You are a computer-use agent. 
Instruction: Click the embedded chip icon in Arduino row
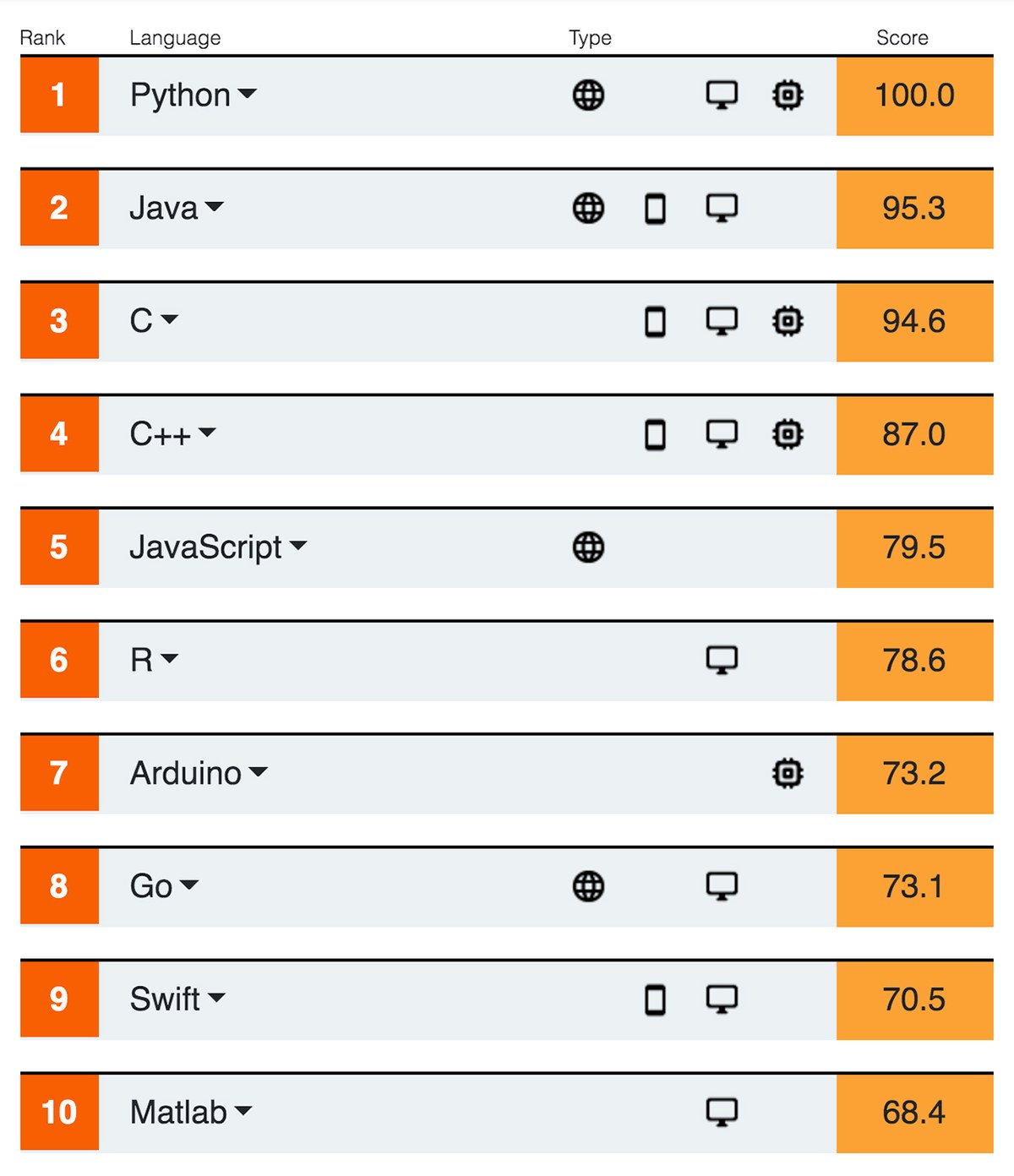pos(788,773)
